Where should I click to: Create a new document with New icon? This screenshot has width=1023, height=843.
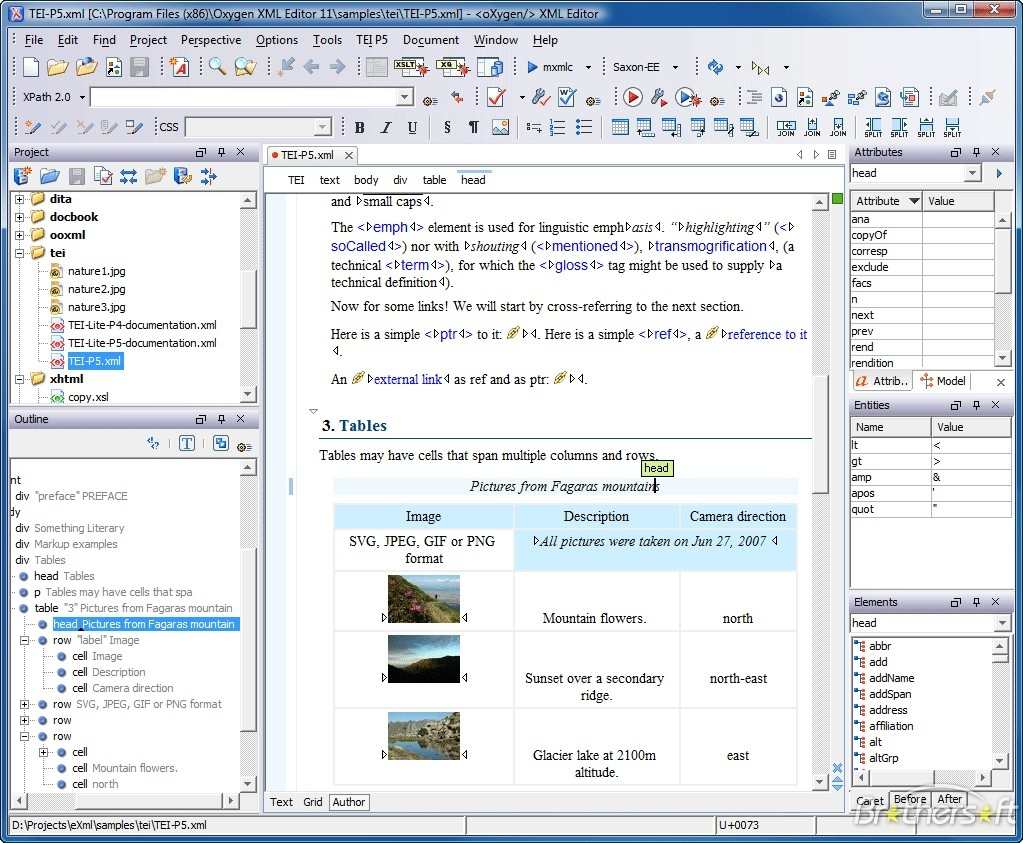(x=31, y=67)
